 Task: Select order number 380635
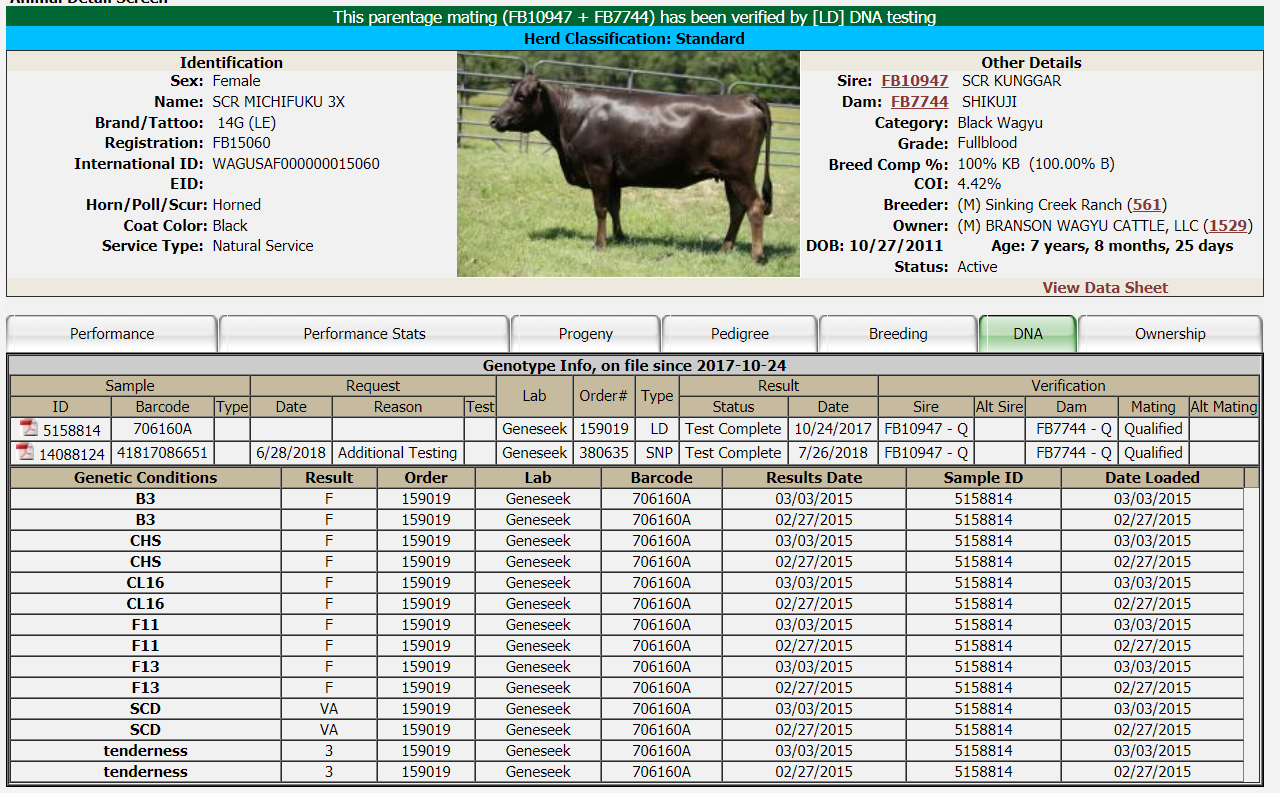pyautogui.click(x=604, y=453)
